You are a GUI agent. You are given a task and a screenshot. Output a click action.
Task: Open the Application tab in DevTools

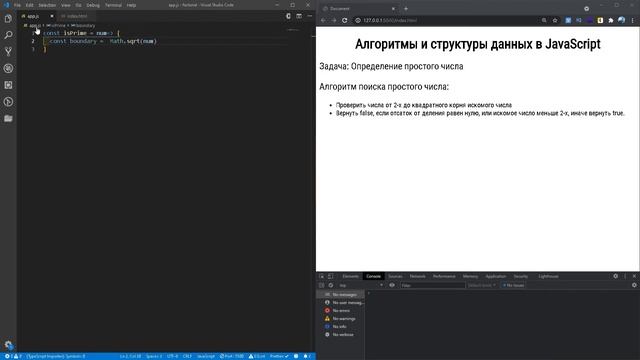[496, 276]
